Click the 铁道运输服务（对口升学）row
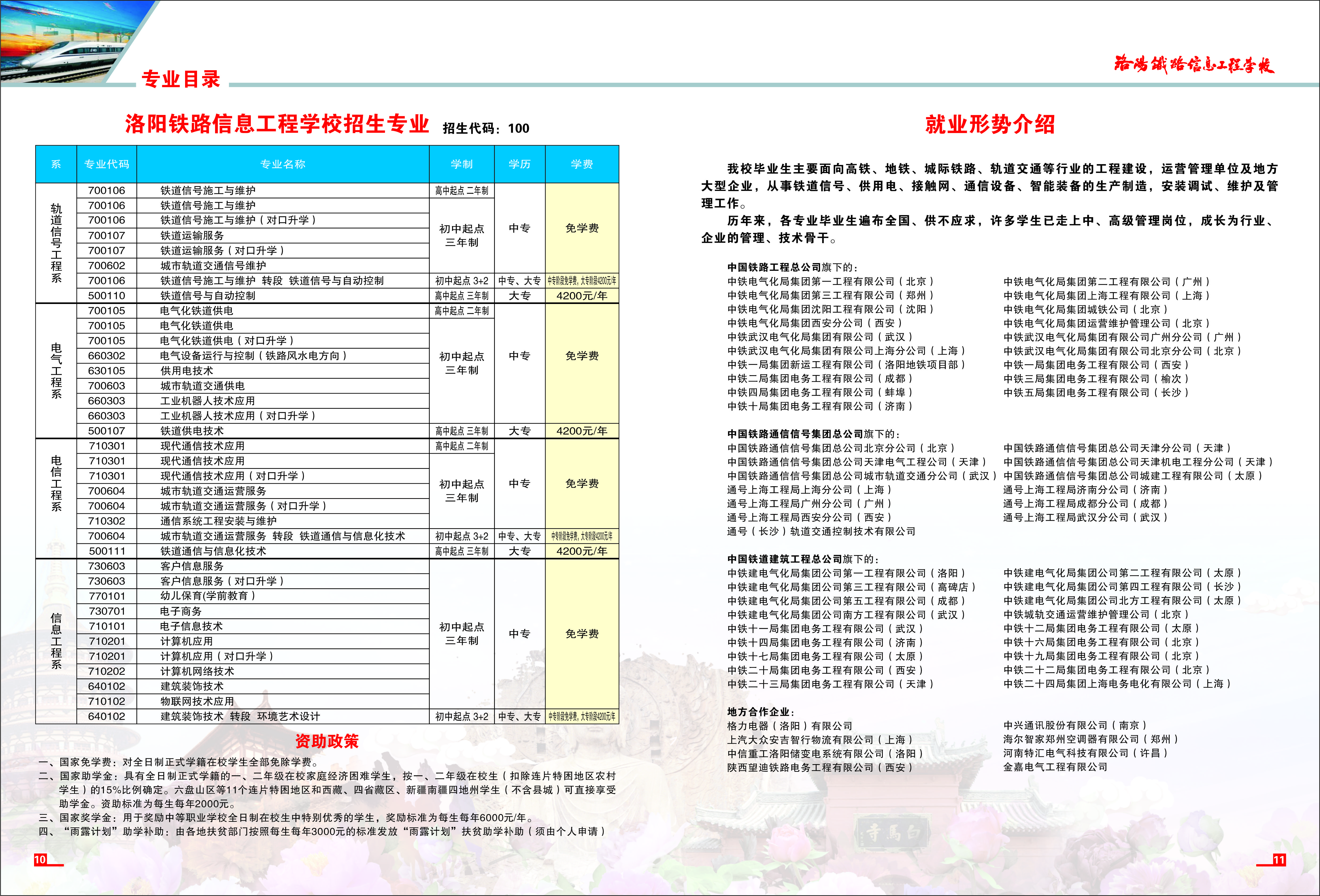This screenshot has width=1320, height=896. [x=222, y=251]
